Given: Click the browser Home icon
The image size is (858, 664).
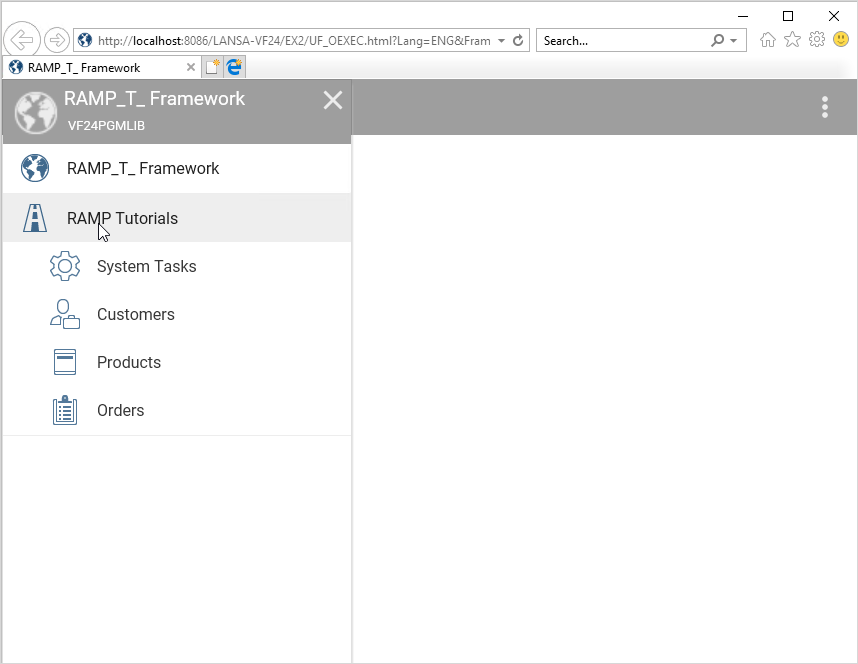Looking at the screenshot, I should coord(768,39).
